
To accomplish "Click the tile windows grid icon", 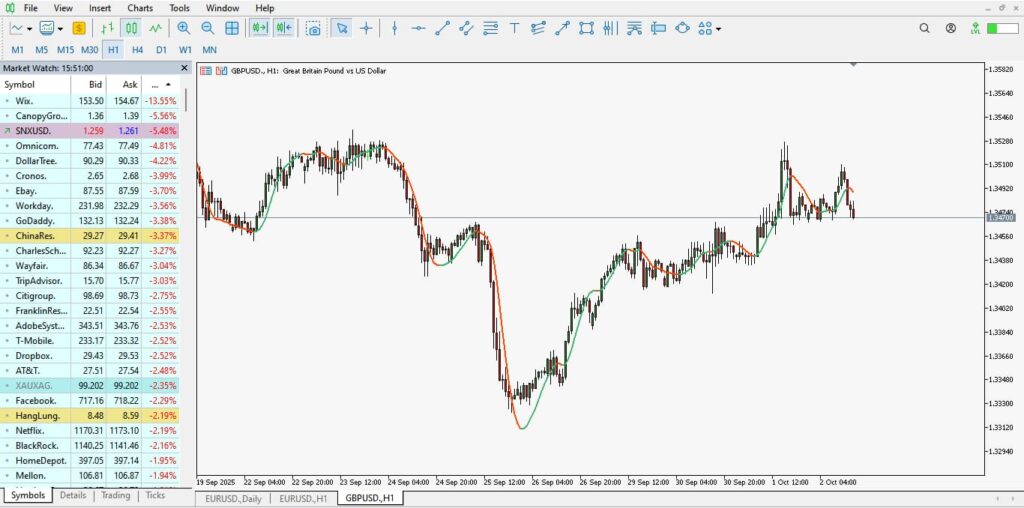I will tap(232, 28).
